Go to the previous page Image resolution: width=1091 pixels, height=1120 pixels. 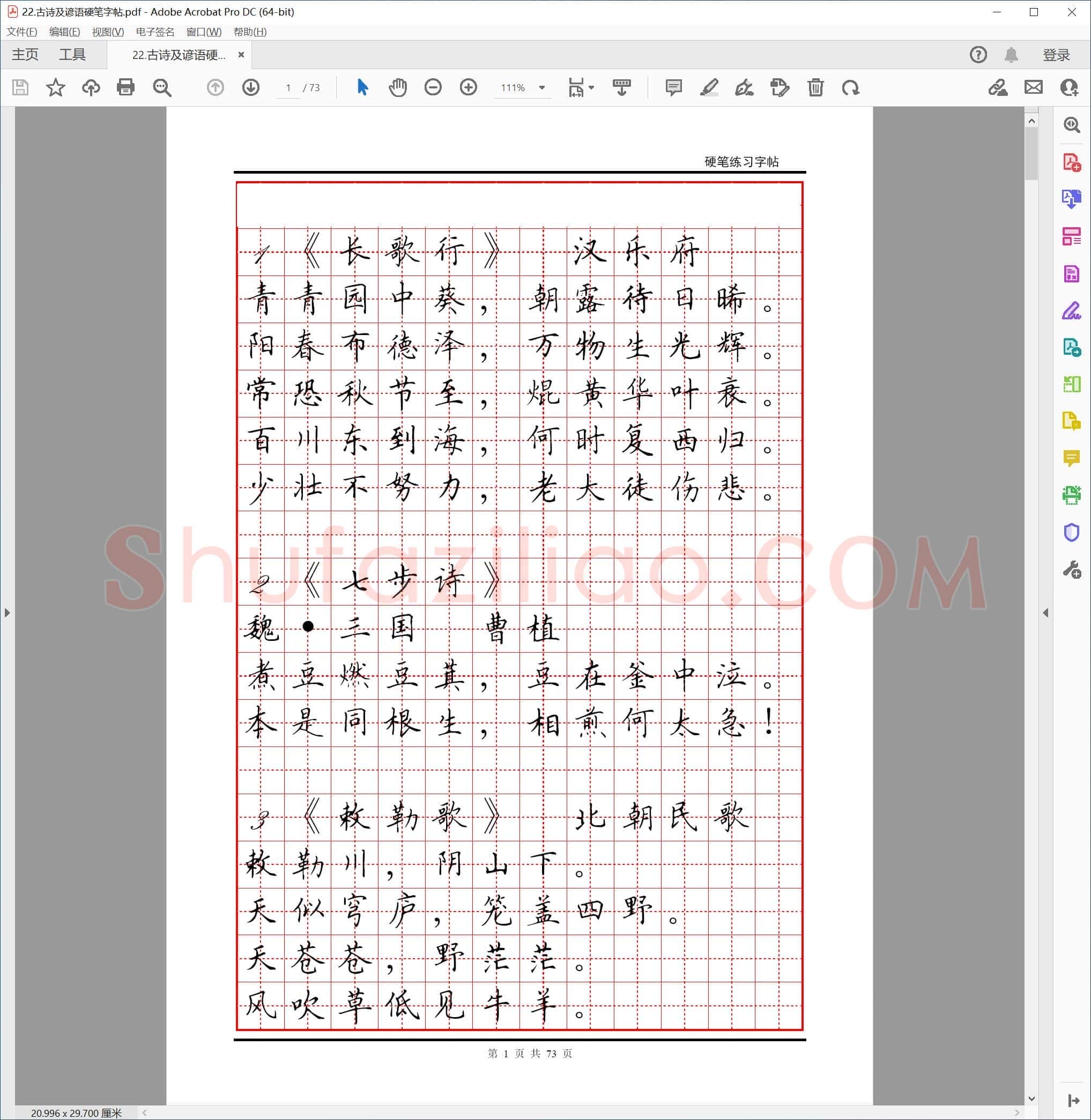click(x=216, y=88)
